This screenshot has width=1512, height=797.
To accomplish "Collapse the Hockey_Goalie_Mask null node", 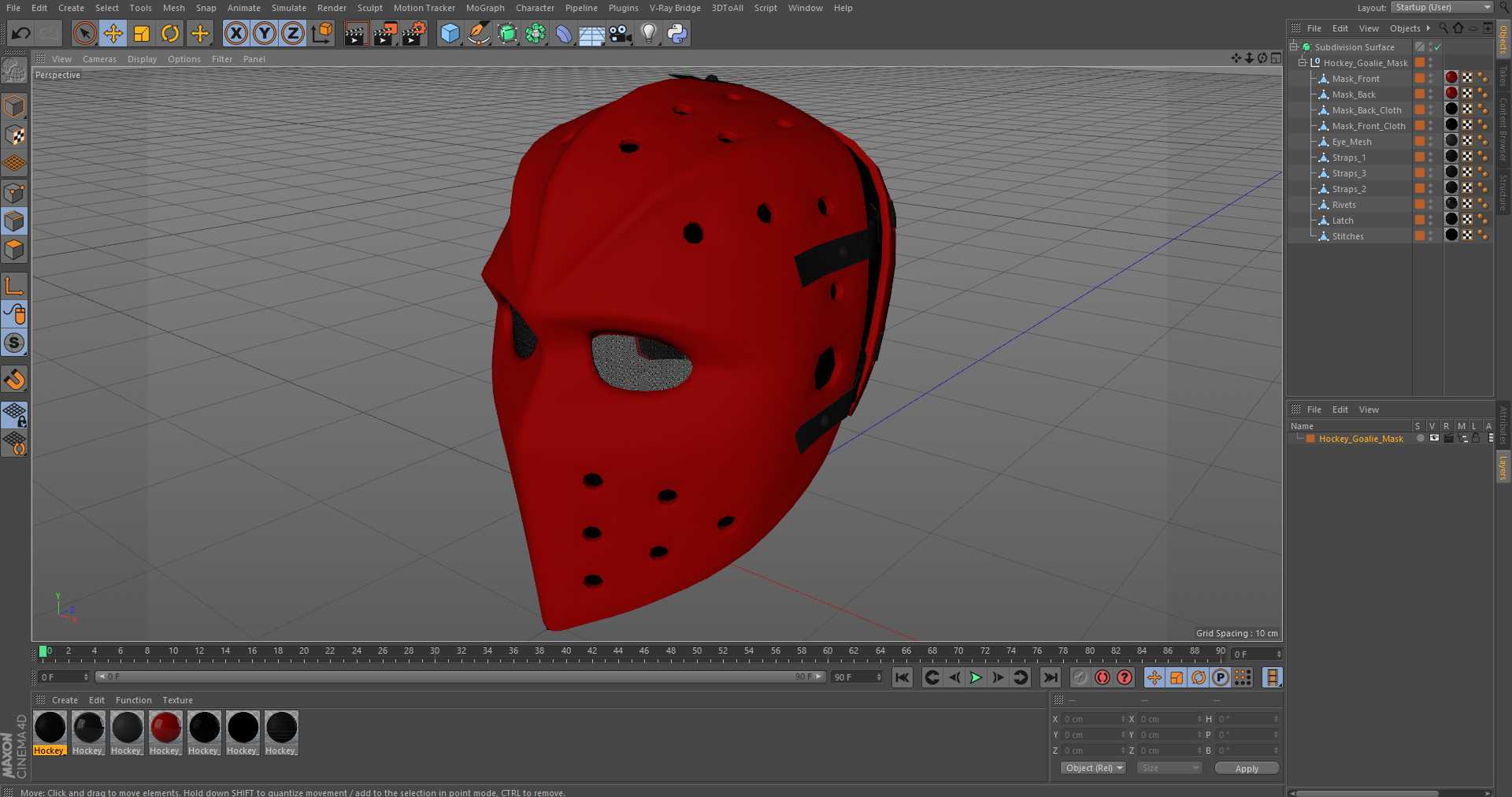I will [1303, 62].
